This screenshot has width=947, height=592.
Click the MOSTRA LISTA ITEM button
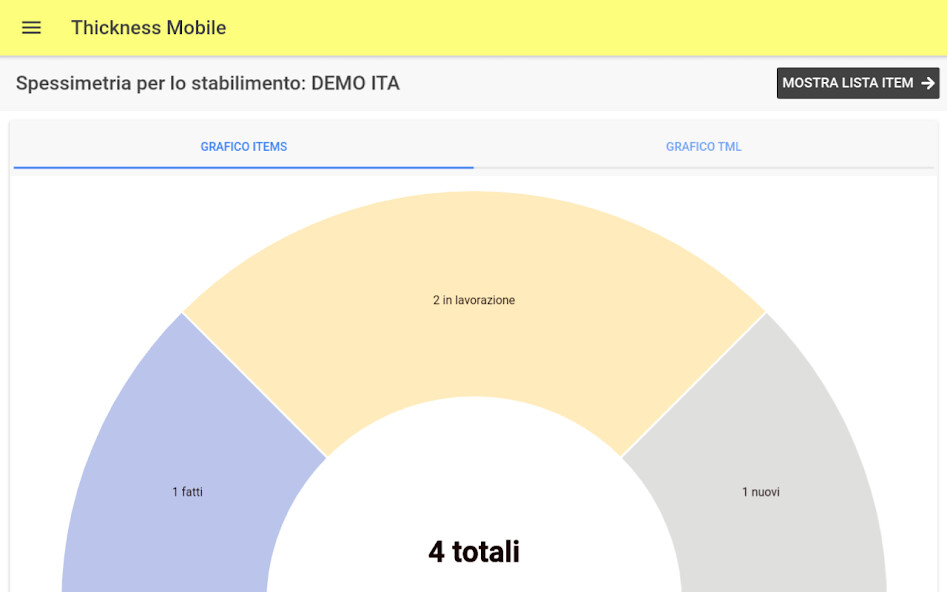click(858, 83)
